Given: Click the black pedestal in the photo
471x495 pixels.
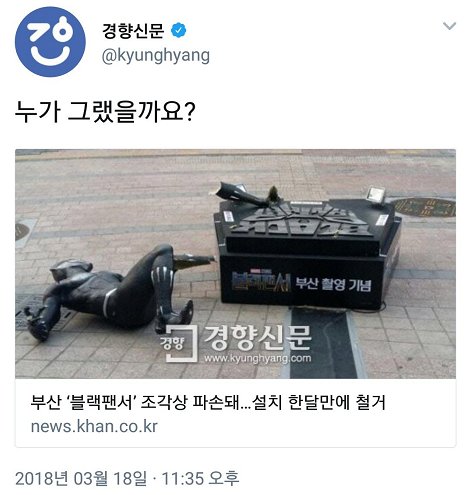Looking at the screenshot, I should coord(307,253).
